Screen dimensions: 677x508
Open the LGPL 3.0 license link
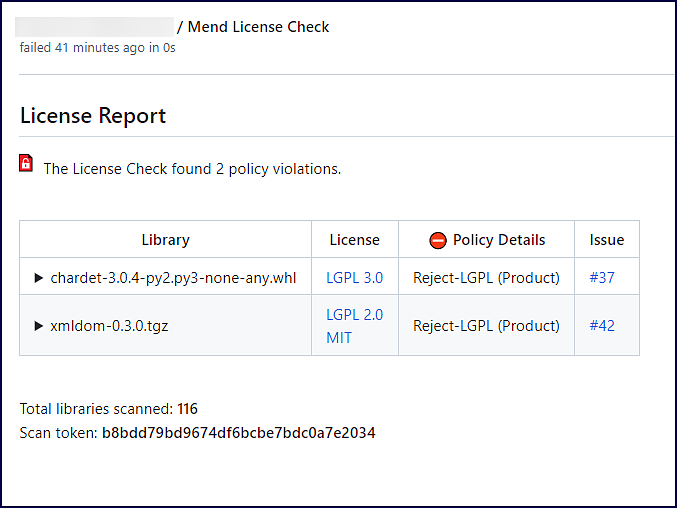pos(354,278)
